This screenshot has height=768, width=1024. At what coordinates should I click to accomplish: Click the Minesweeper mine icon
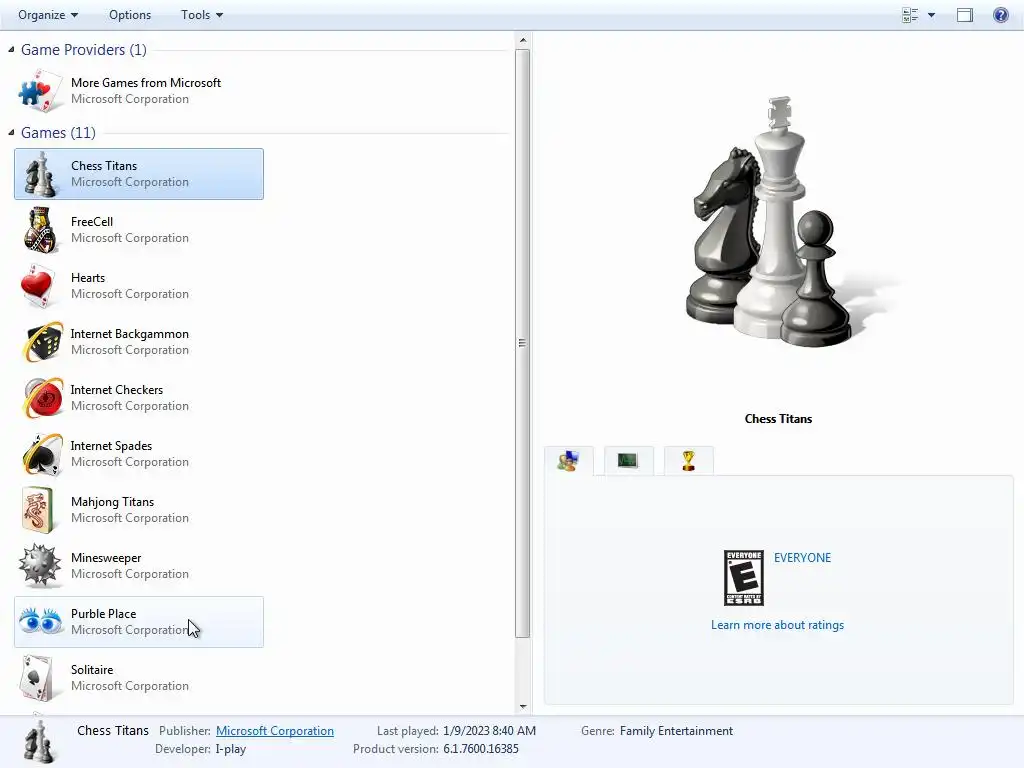[40, 566]
